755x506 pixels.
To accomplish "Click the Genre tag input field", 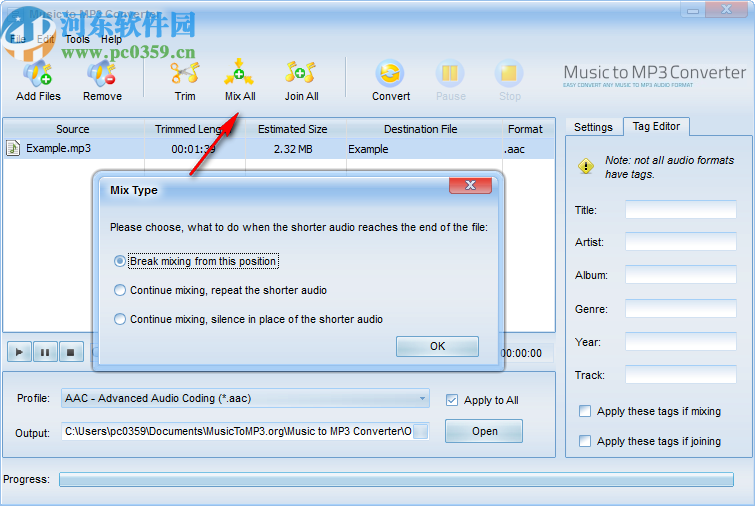I will [x=680, y=309].
